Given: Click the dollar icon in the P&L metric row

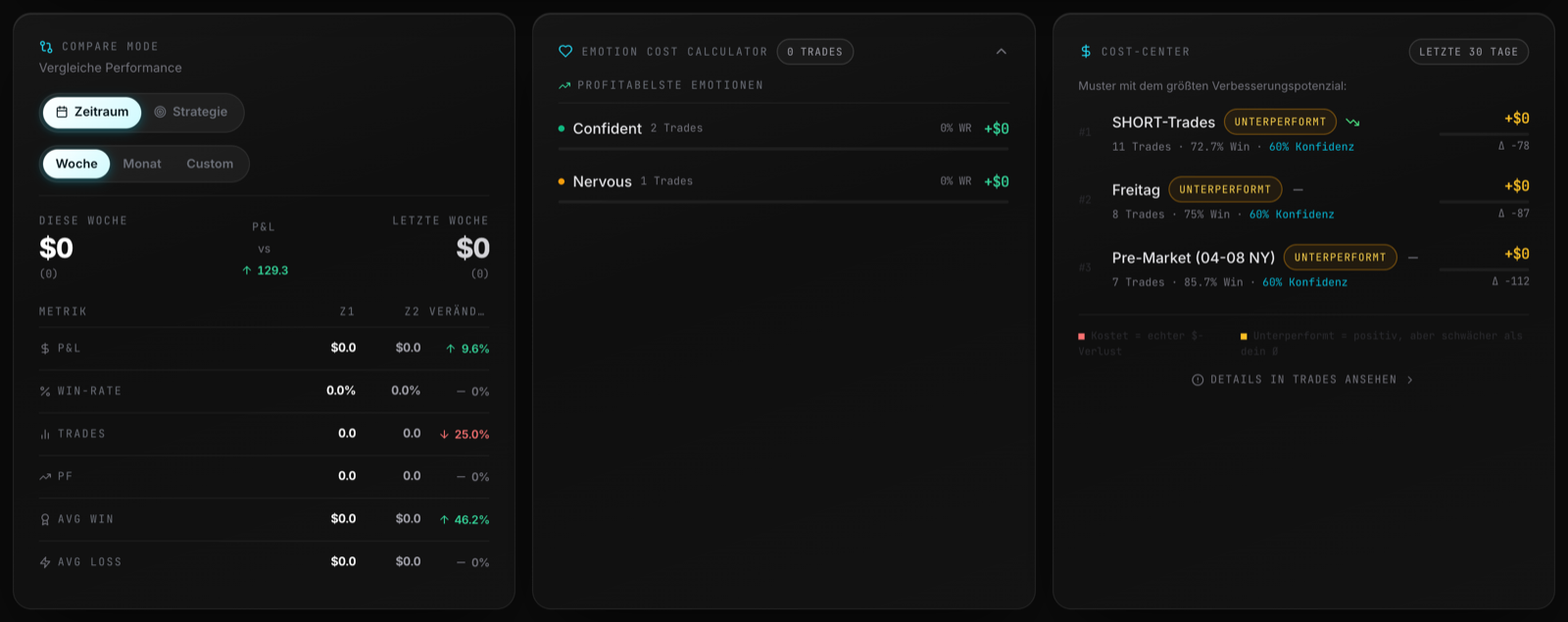Looking at the screenshot, I should [45, 349].
